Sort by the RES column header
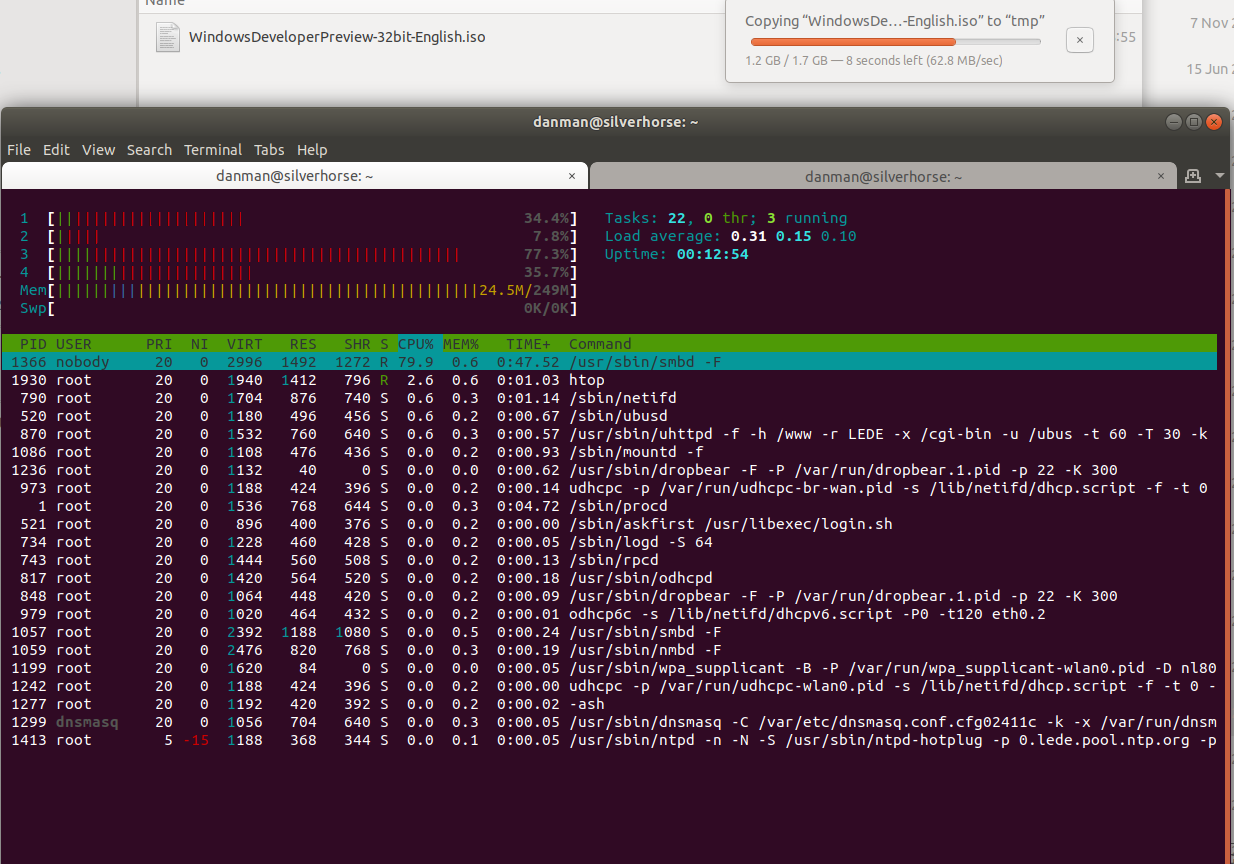 pos(303,344)
